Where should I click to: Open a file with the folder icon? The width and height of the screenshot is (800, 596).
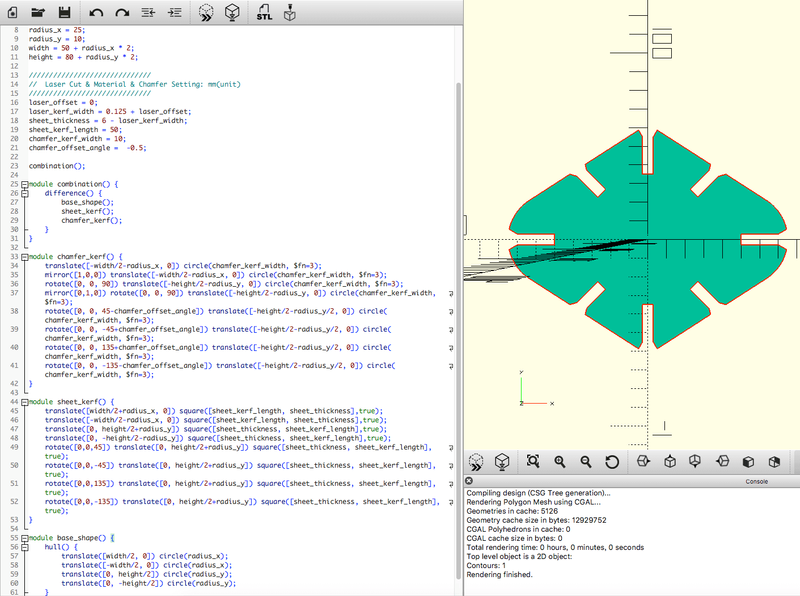point(38,12)
